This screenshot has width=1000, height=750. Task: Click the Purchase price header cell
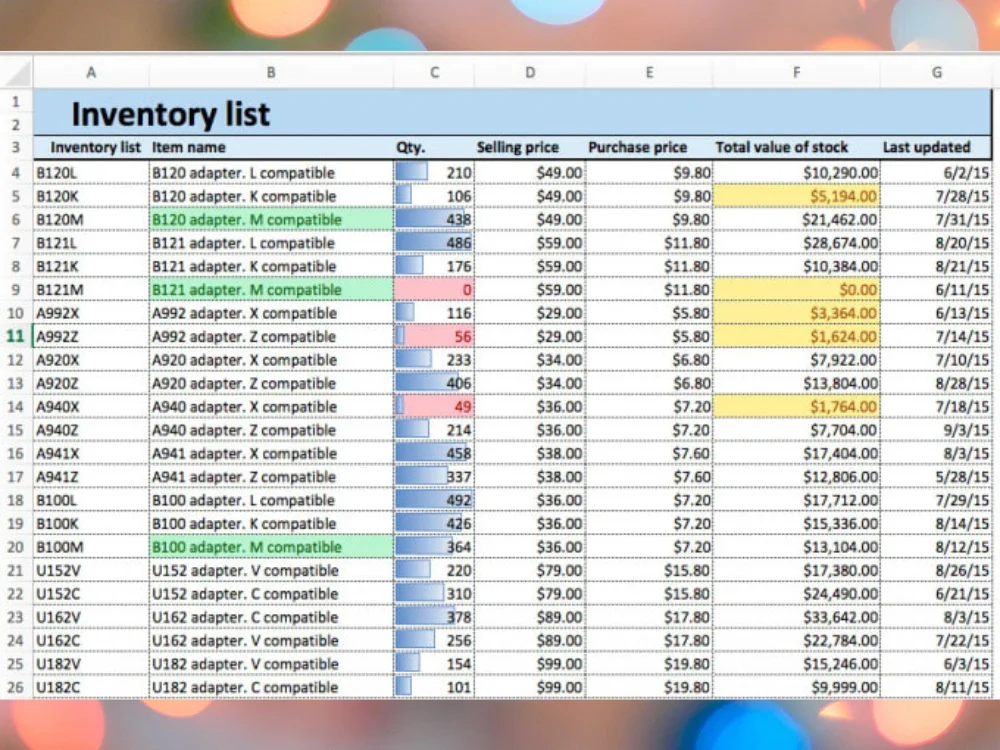point(649,147)
